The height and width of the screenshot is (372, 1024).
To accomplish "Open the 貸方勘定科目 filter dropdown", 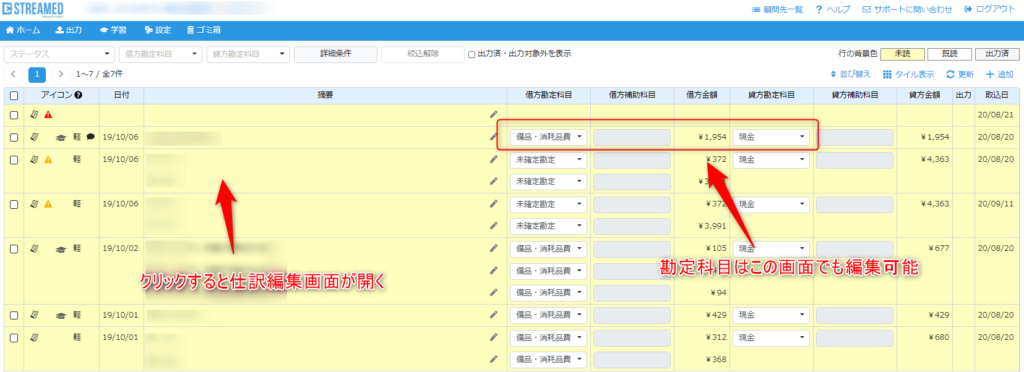I will tap(248, 54).
